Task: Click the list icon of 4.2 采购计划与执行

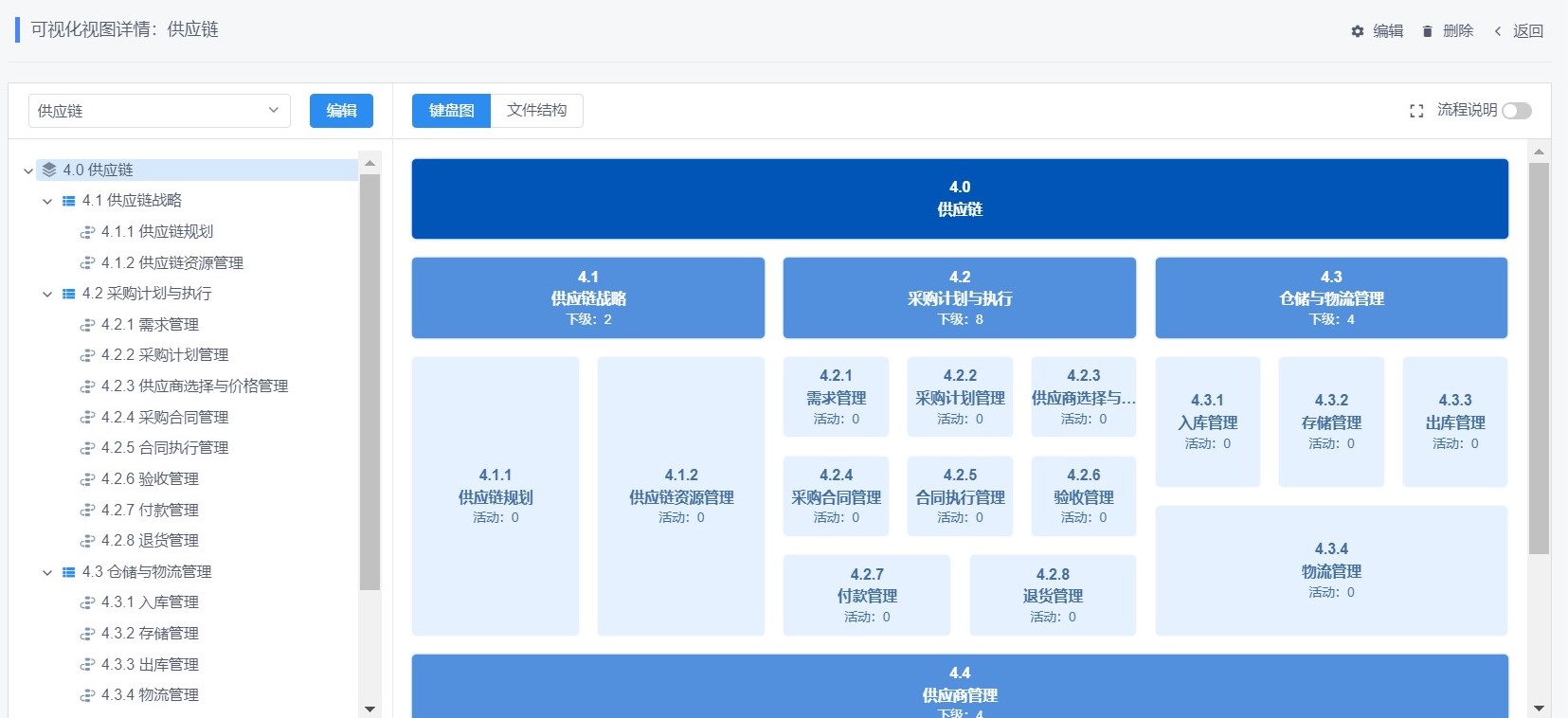Action: click(x=68, y=294)
